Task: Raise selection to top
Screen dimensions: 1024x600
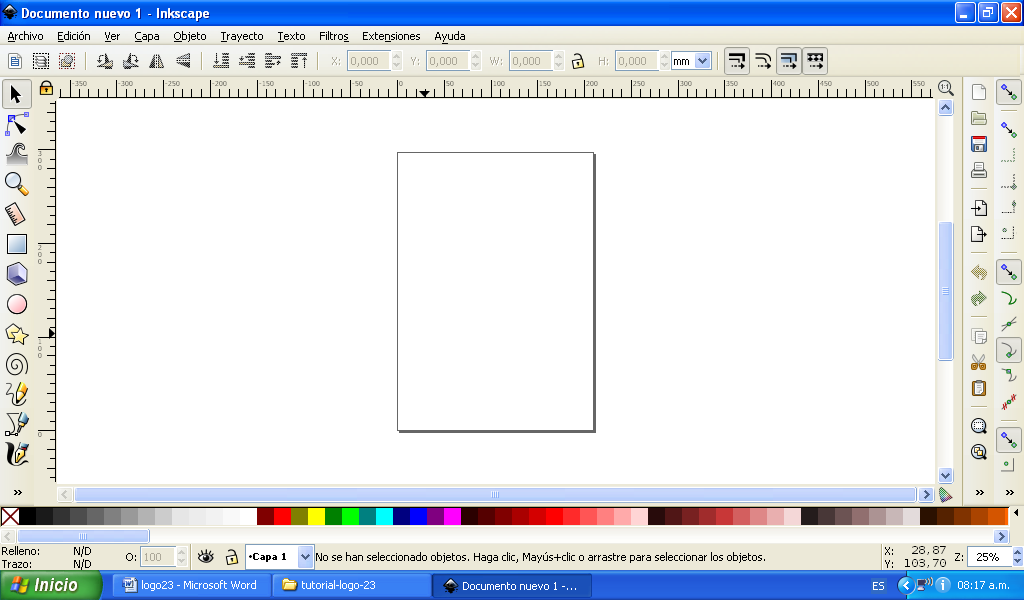Action: [299, 61]
